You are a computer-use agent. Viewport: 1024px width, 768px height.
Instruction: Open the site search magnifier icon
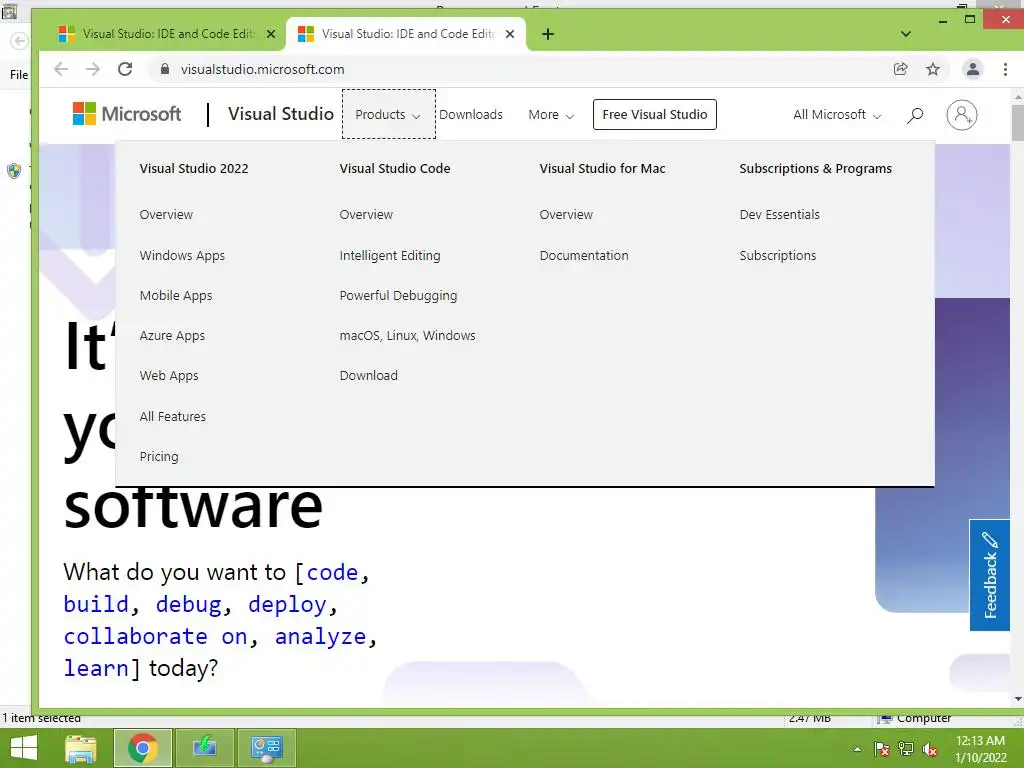(x=915, y=115)
